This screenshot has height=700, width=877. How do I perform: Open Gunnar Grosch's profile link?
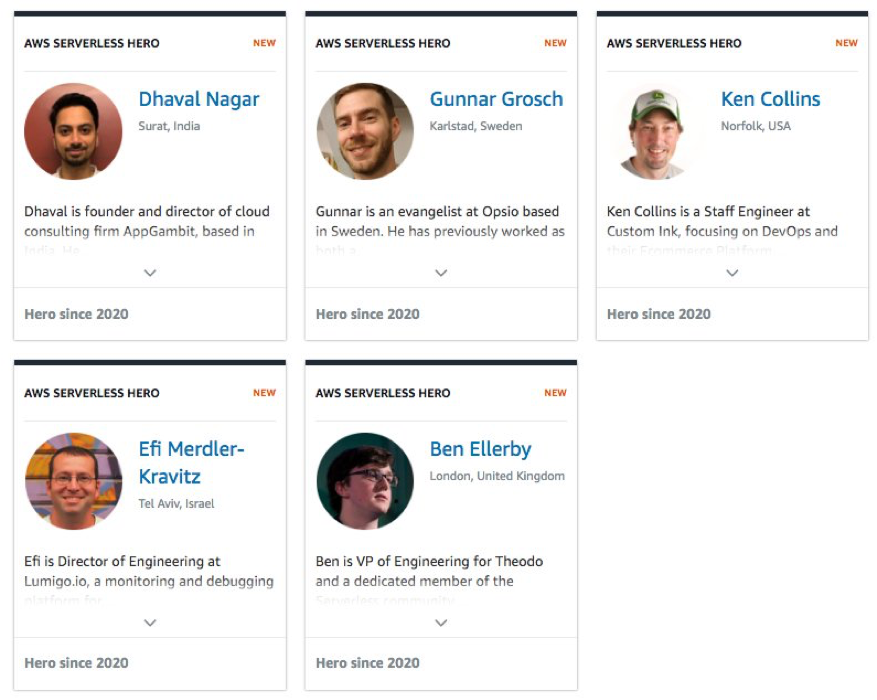point(496,100)
